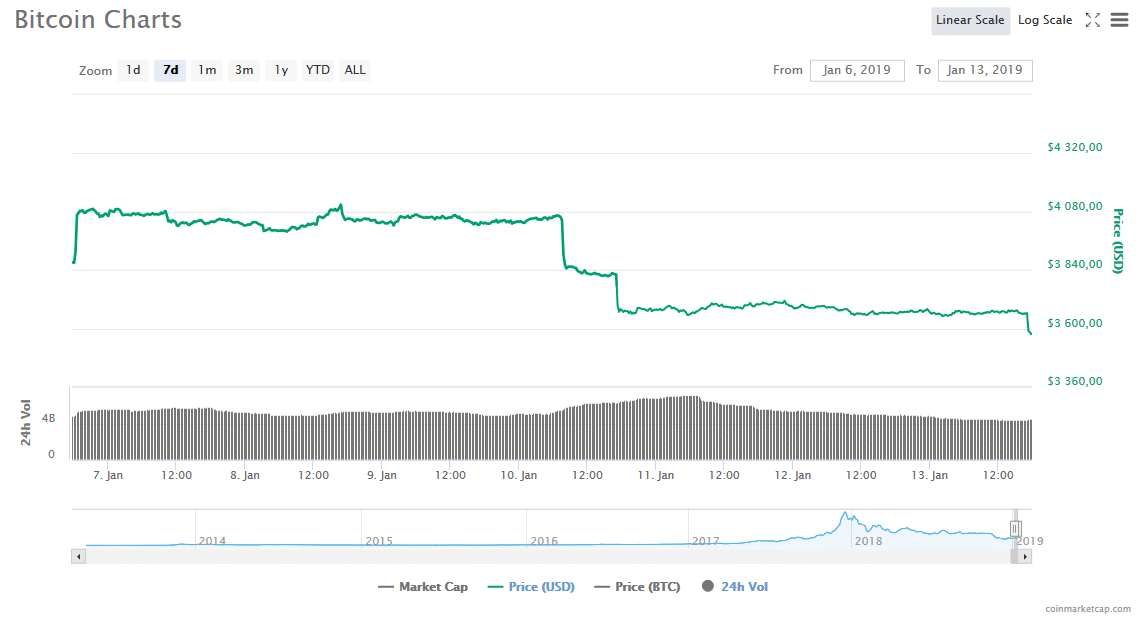The width and height of the screenshot is (1146, 622).
Task: Click the 2018 peak in navigator chart
Action: pos(846,515)
